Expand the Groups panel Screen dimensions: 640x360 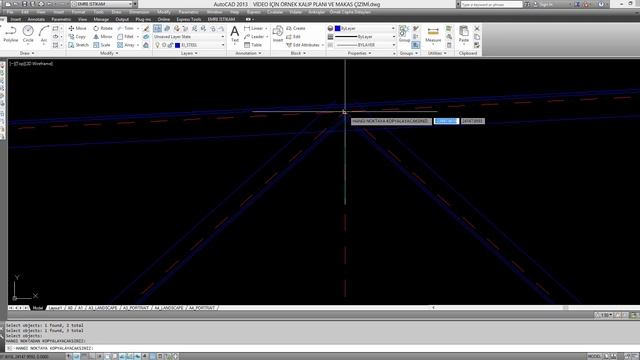tap(409, 53)
